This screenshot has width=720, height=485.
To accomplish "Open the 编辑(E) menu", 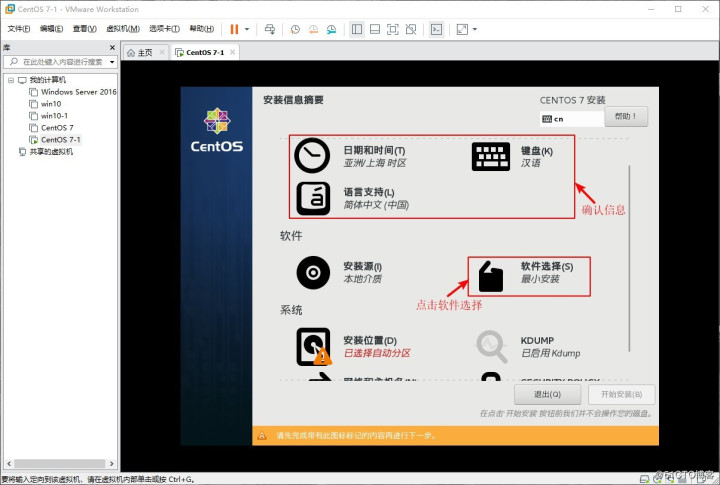I will point(51,29).
